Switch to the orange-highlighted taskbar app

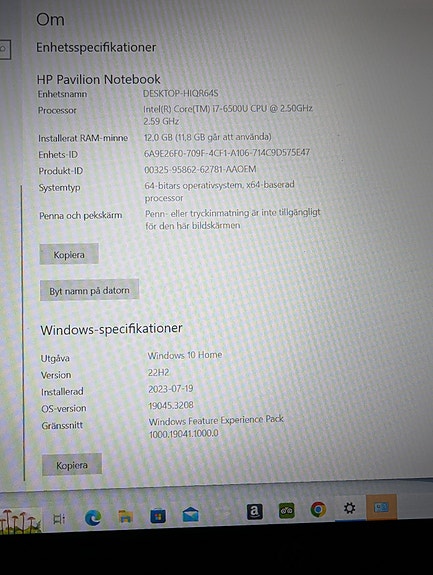[x=381, y=507]
